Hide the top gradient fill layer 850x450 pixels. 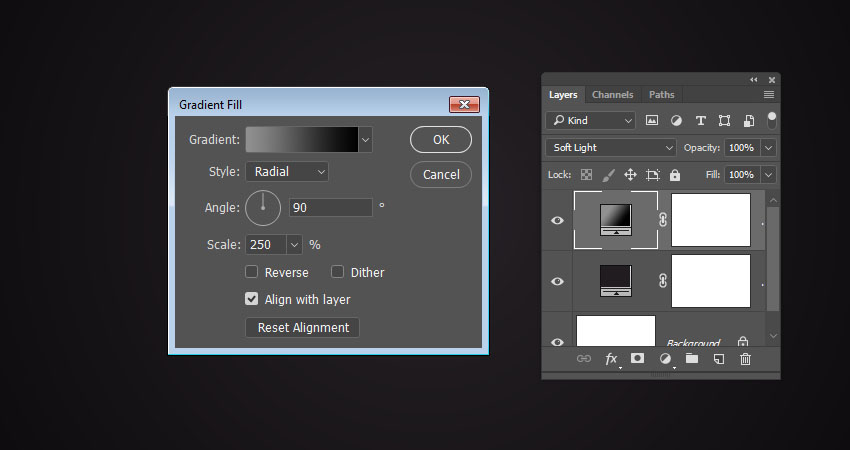(x=558, y=220)
